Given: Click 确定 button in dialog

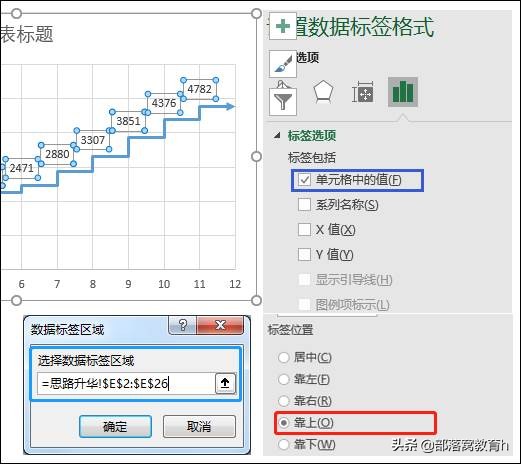Looking at the screenshot, I should [x=115, y=426].
